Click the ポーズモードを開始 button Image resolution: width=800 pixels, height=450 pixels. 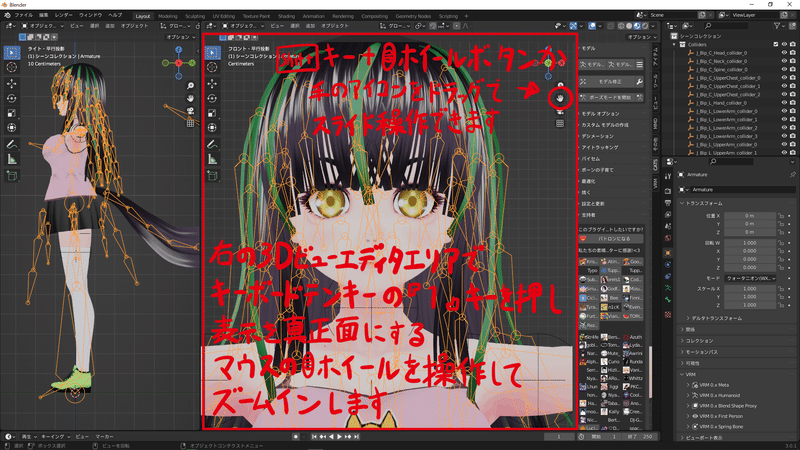pos(611,97)
